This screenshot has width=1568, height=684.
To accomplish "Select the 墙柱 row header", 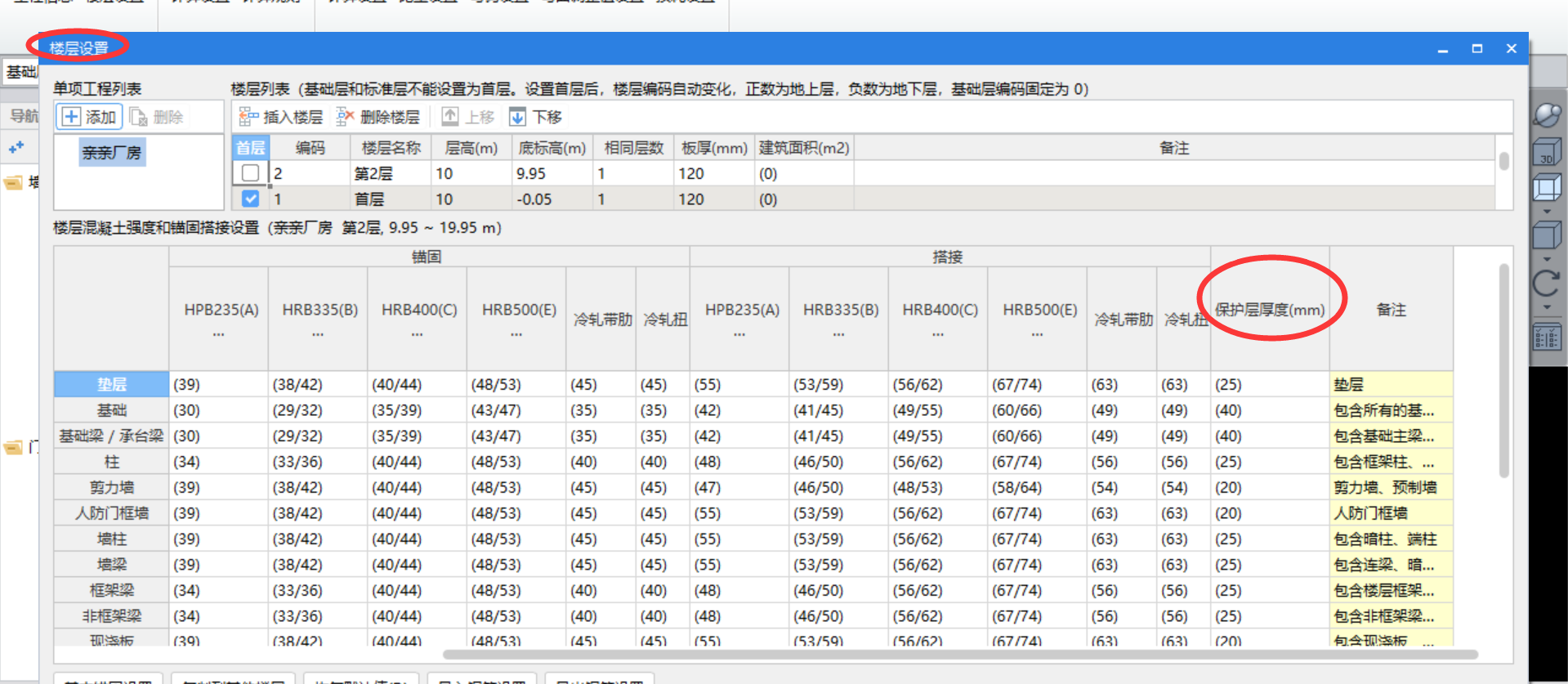I will pos(112,539).
